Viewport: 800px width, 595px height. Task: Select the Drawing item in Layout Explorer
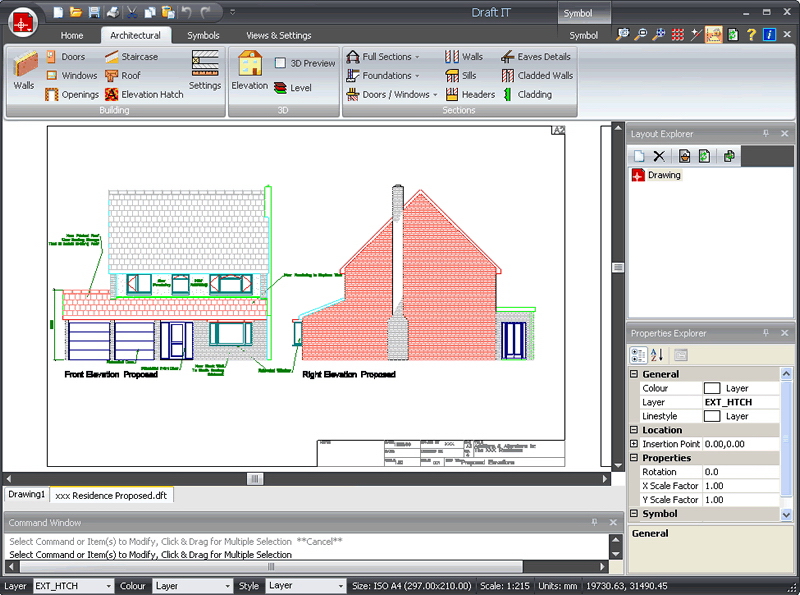[663, 175]
